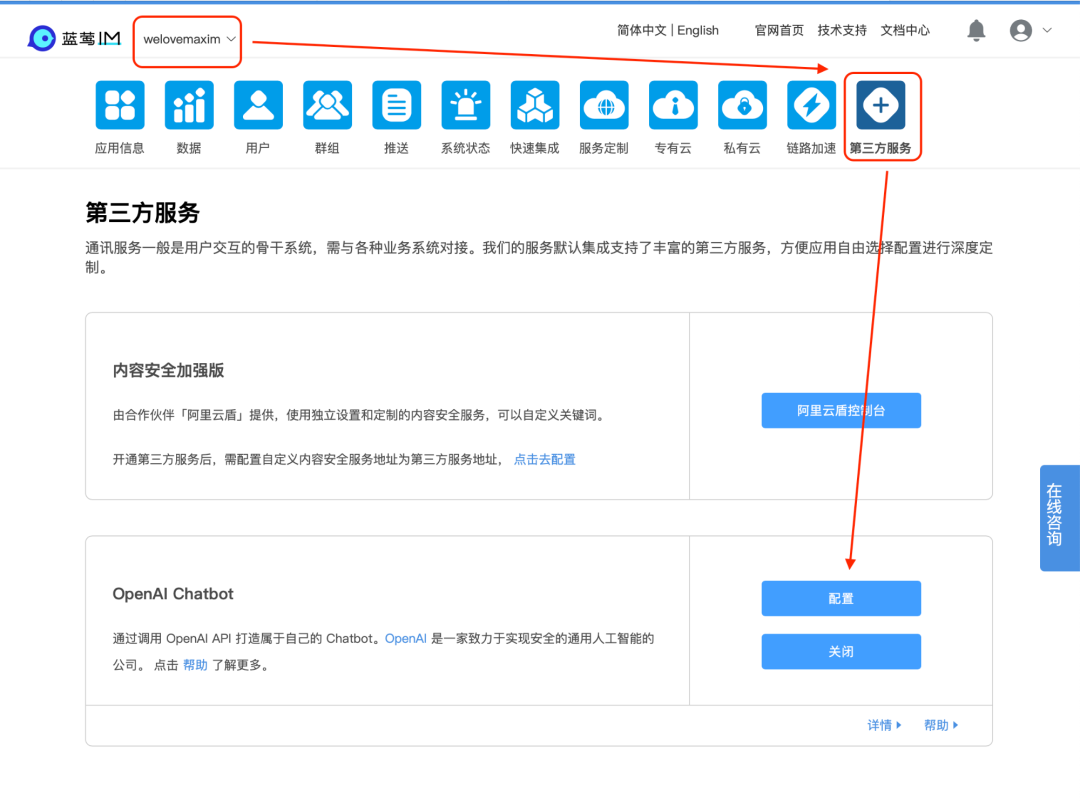Switch language to 简体中文
The image size is (1080, 805).
tap(641, 30)
